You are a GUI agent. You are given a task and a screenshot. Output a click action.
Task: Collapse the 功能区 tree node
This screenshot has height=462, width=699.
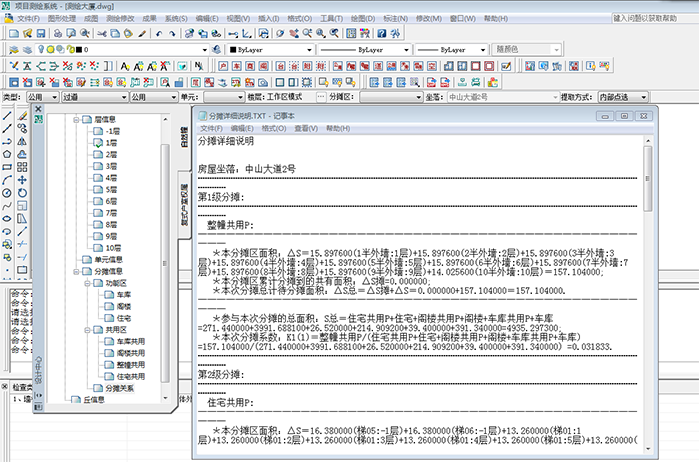click(87, 283)
